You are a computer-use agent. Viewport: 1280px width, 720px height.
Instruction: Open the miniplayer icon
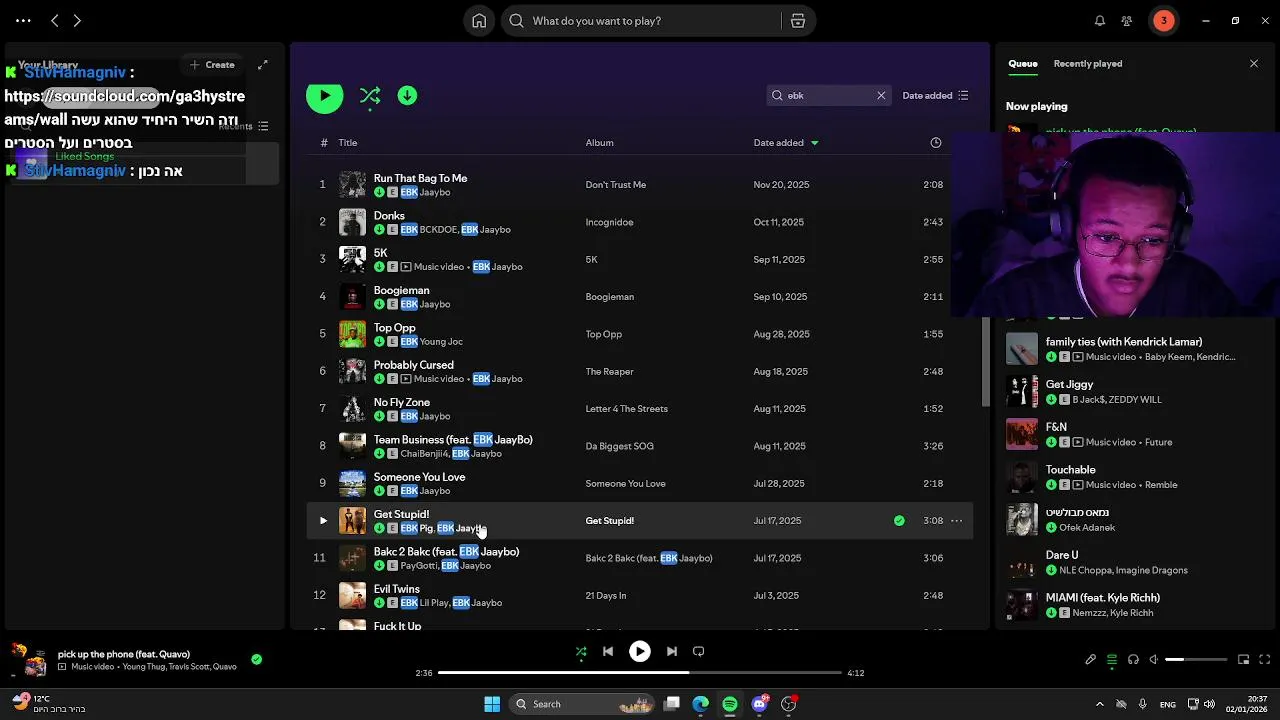(1244, 660)
